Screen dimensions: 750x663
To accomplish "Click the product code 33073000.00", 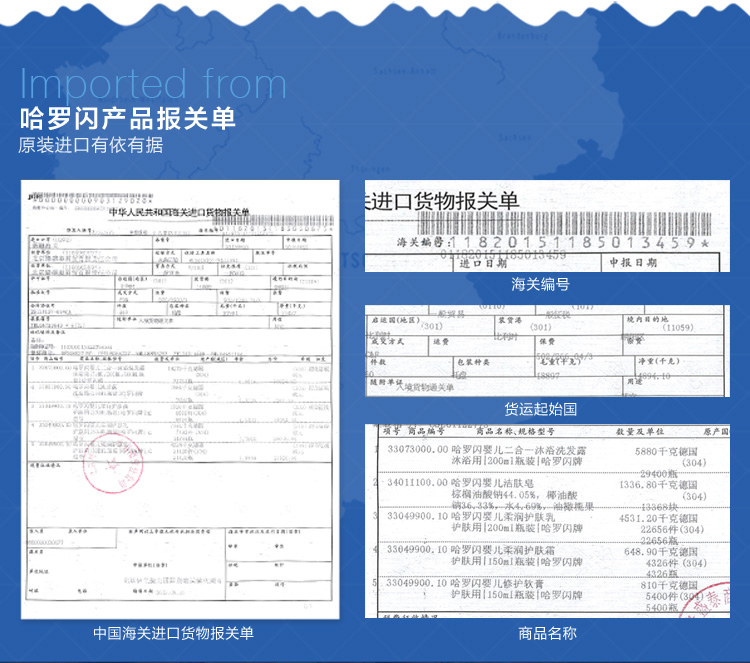I will tap(417, 450).
